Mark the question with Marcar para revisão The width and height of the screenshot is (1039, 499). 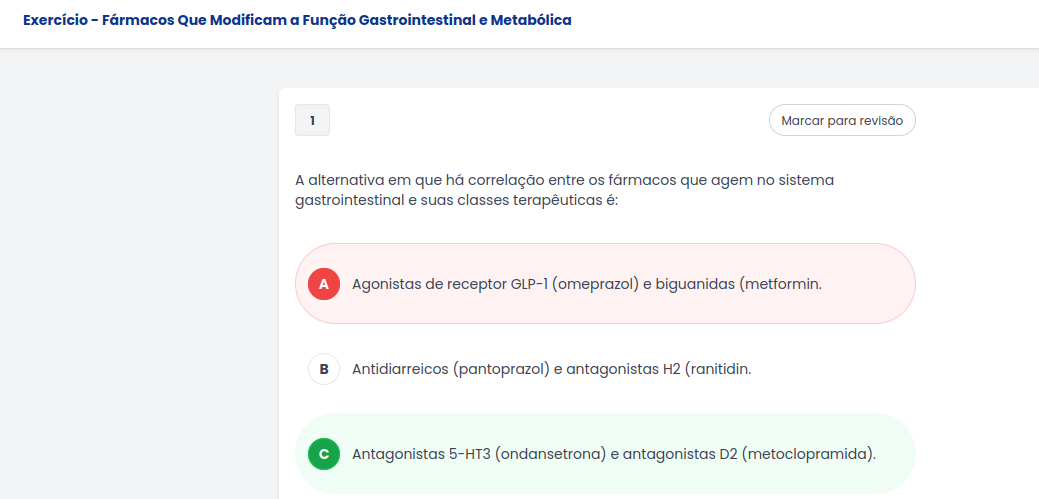841,121
